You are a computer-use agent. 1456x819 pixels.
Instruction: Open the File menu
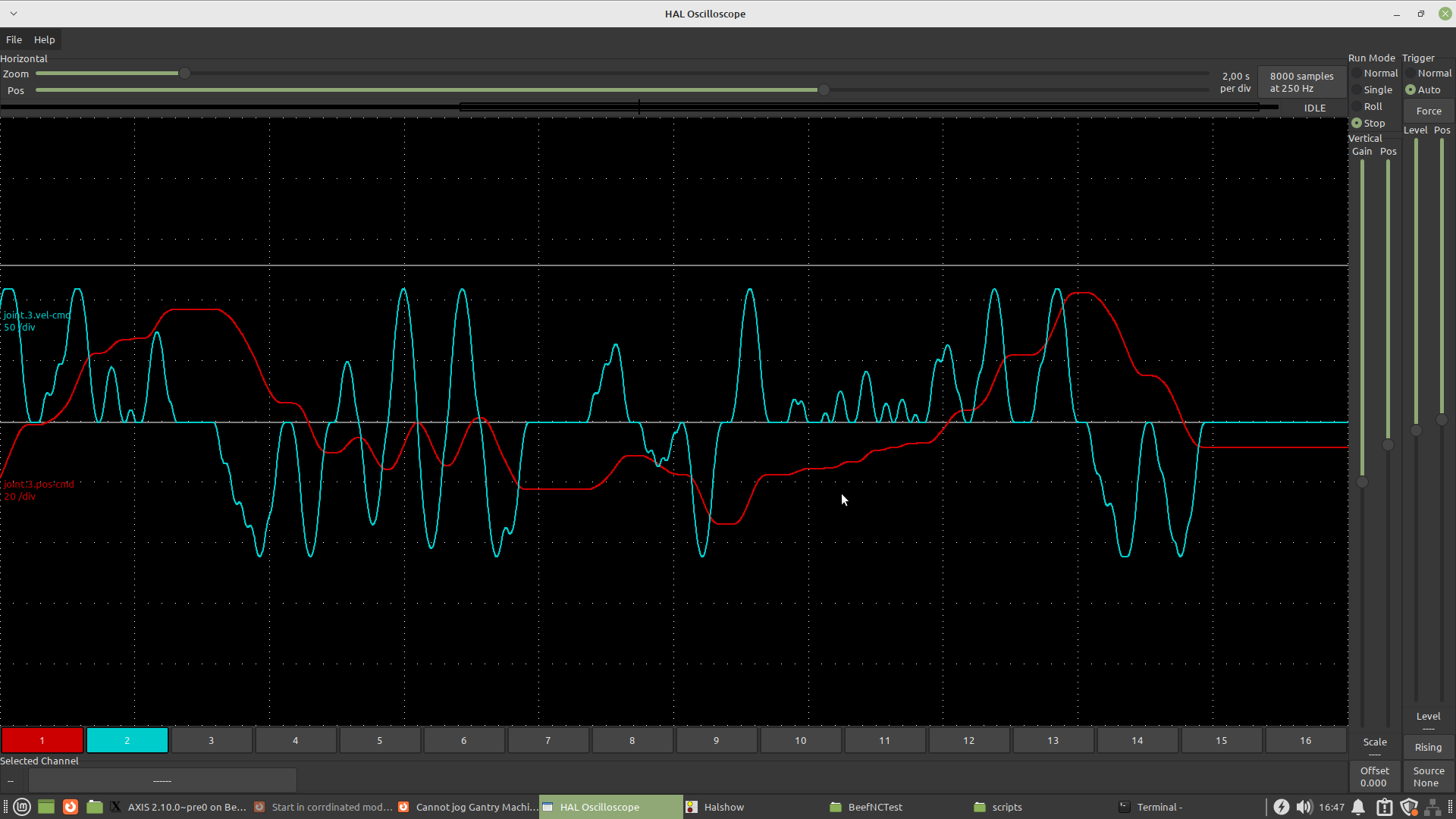pos(14,39)
